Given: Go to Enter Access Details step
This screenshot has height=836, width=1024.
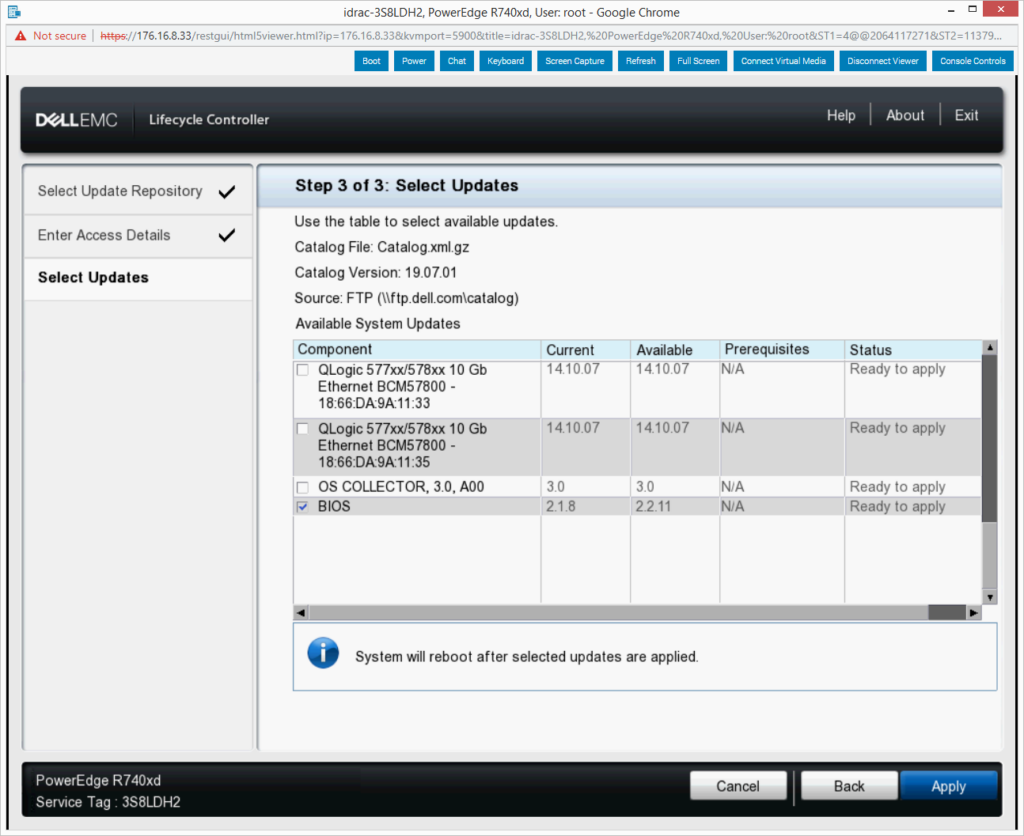Looking at the screenshot, I should click(x=138, y=235).
